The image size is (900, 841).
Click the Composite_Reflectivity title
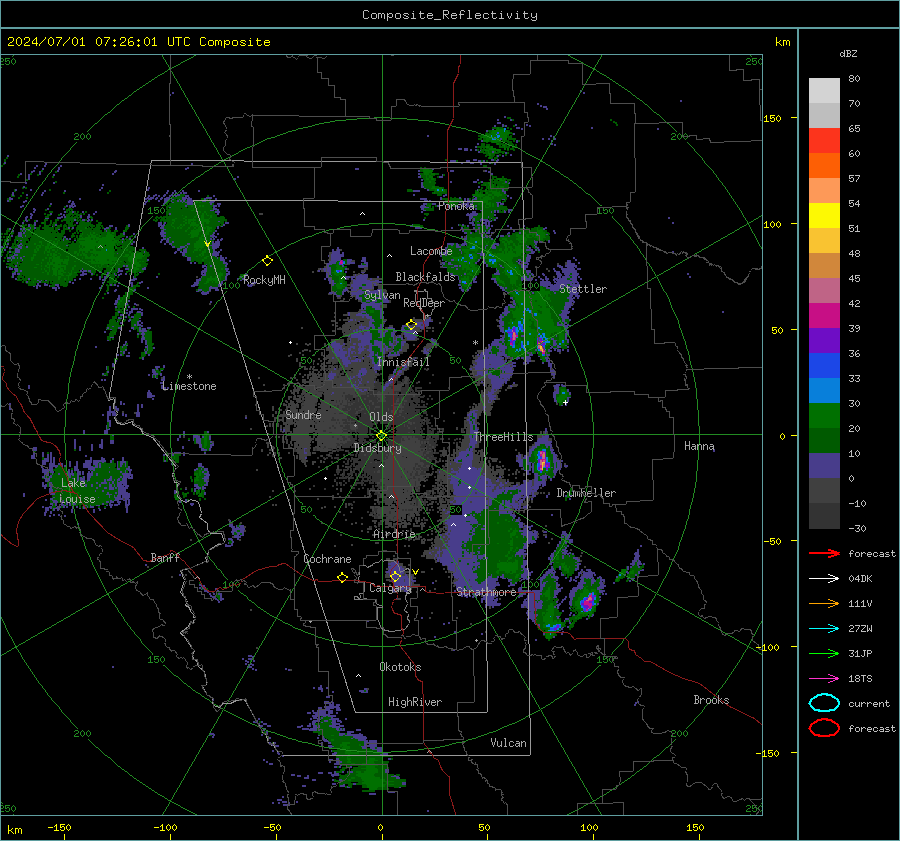(450, 15)
